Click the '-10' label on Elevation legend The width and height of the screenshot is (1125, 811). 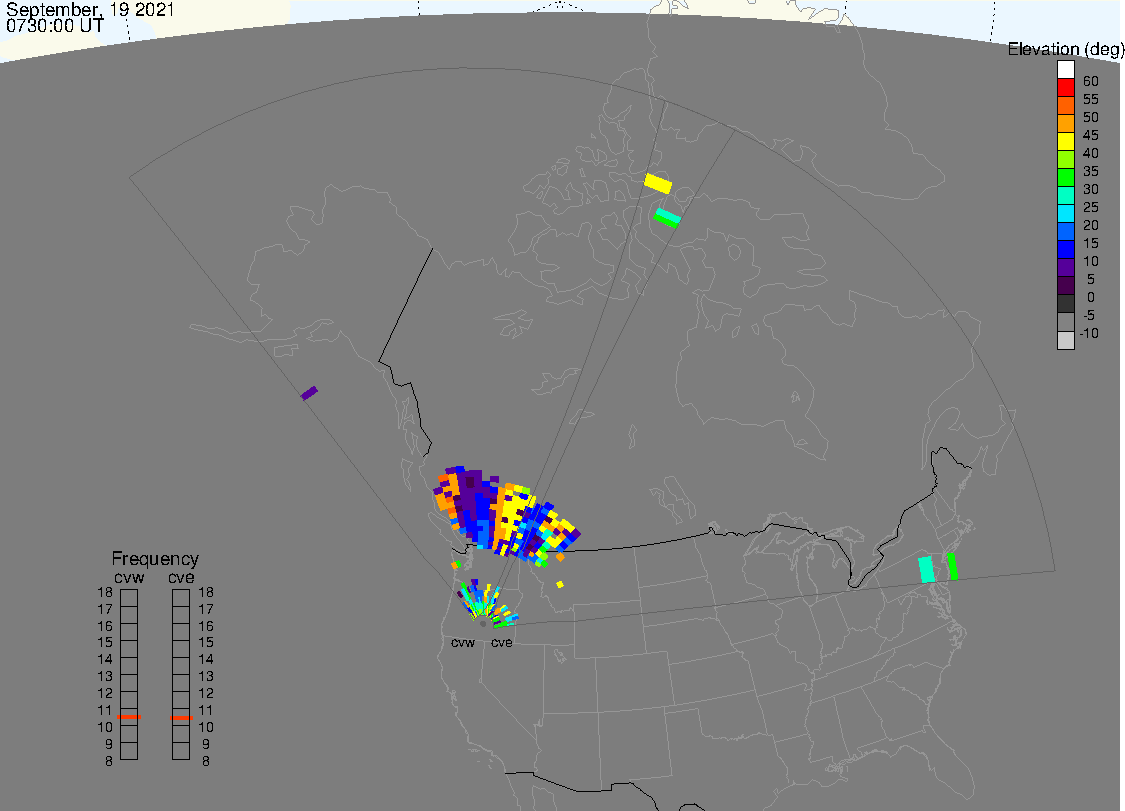click(x=1089, y=333)
